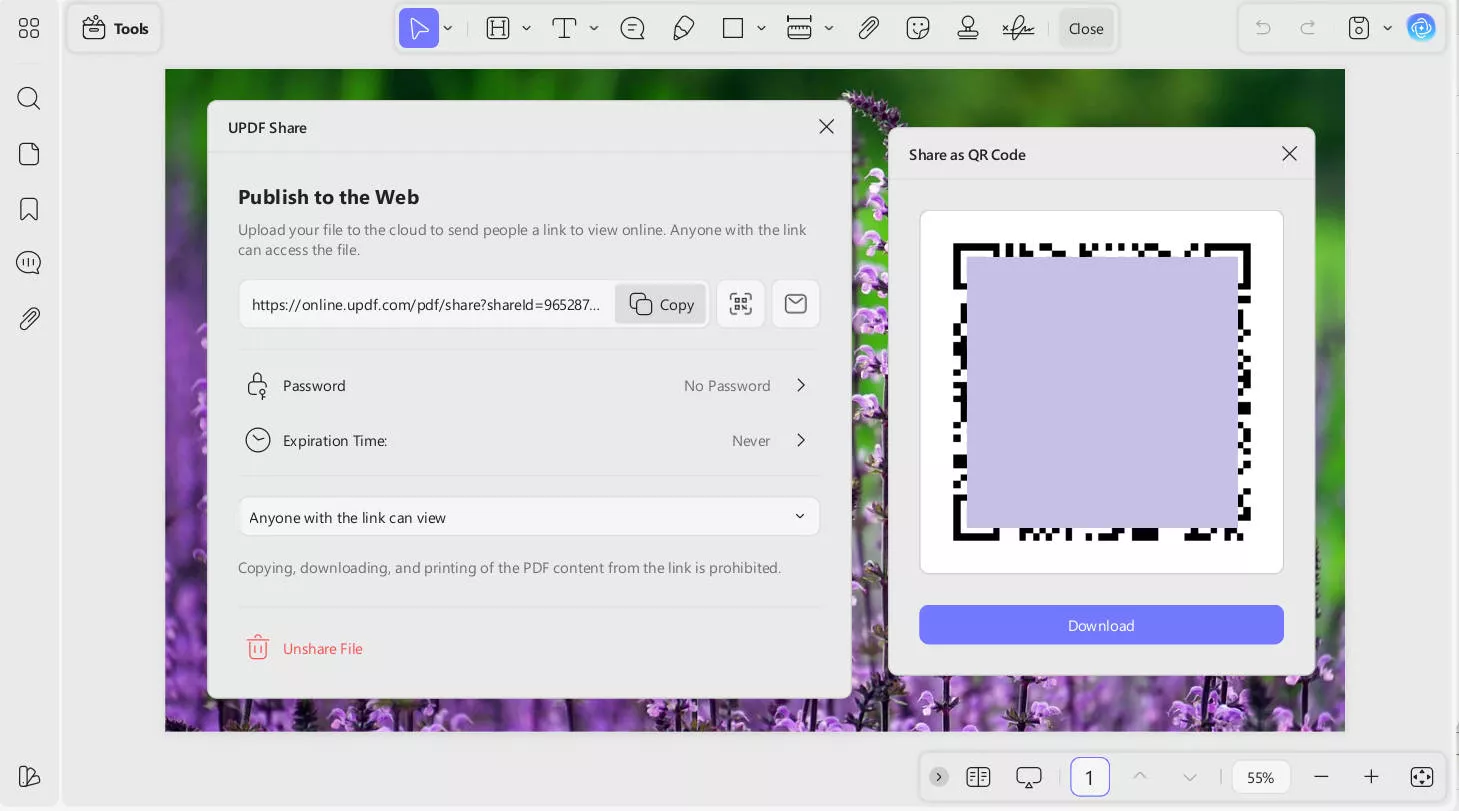Open Expiration Time settings row
1459x811 pixels.
click(x=528, y=440)
